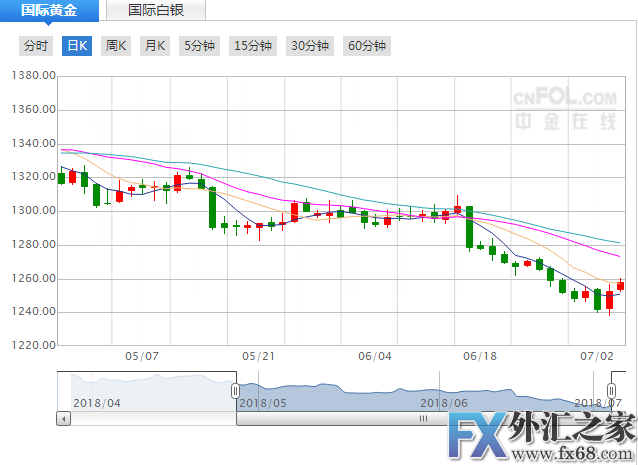
Task: Show the 5分钟 interval chart
Action: point(200,46)
